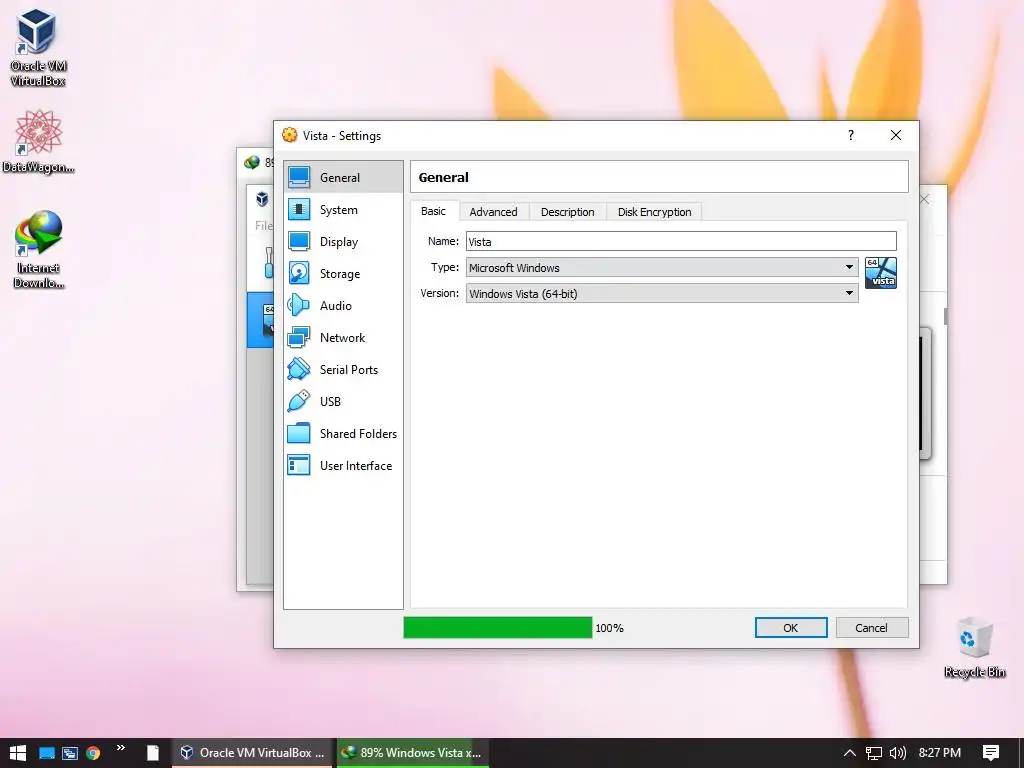Open the Action Center notifications icon
The image size is (1024, 768).
coord(991,753)
